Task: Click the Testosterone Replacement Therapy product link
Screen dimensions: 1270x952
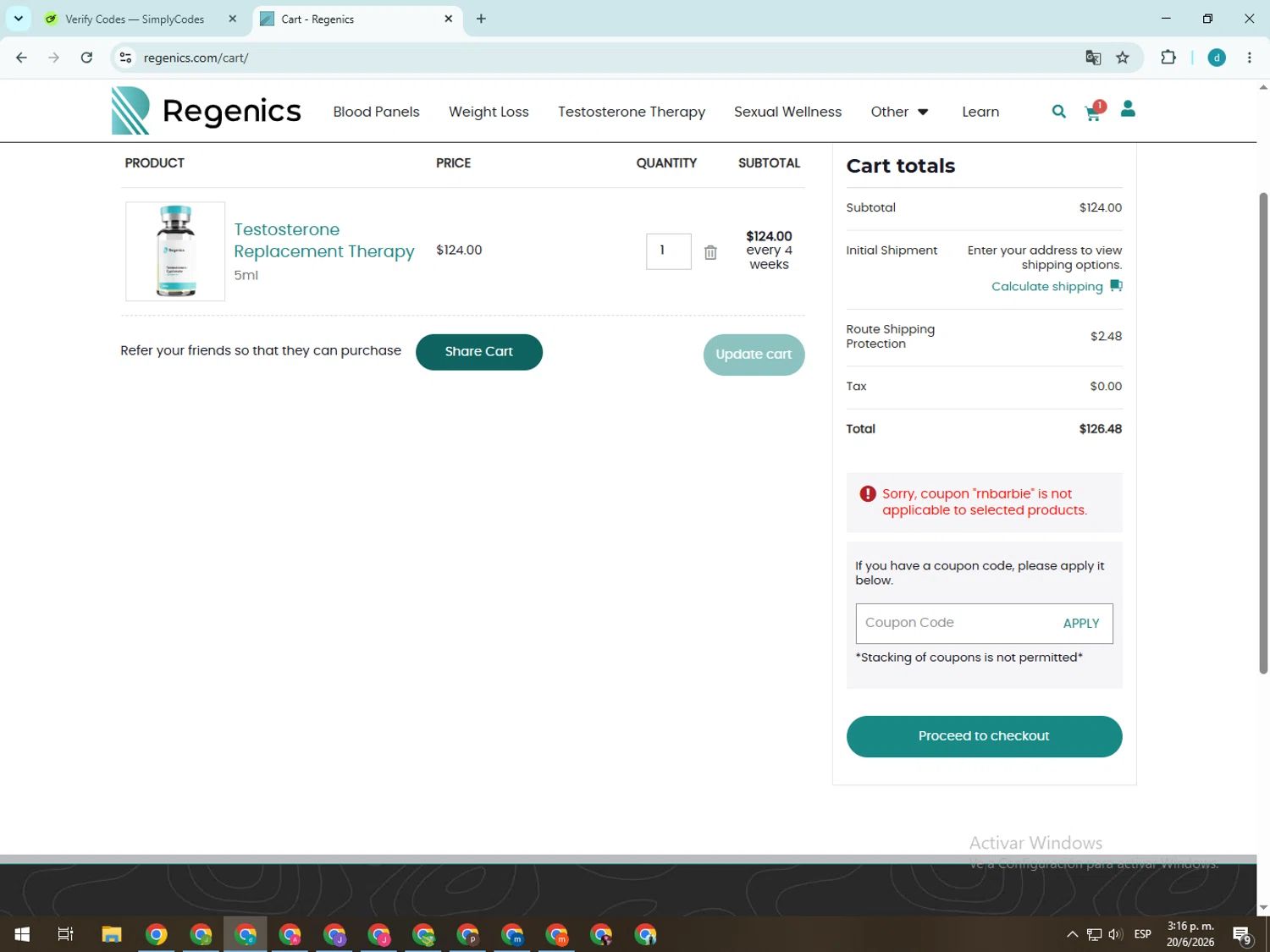Action: click(323, 240)
